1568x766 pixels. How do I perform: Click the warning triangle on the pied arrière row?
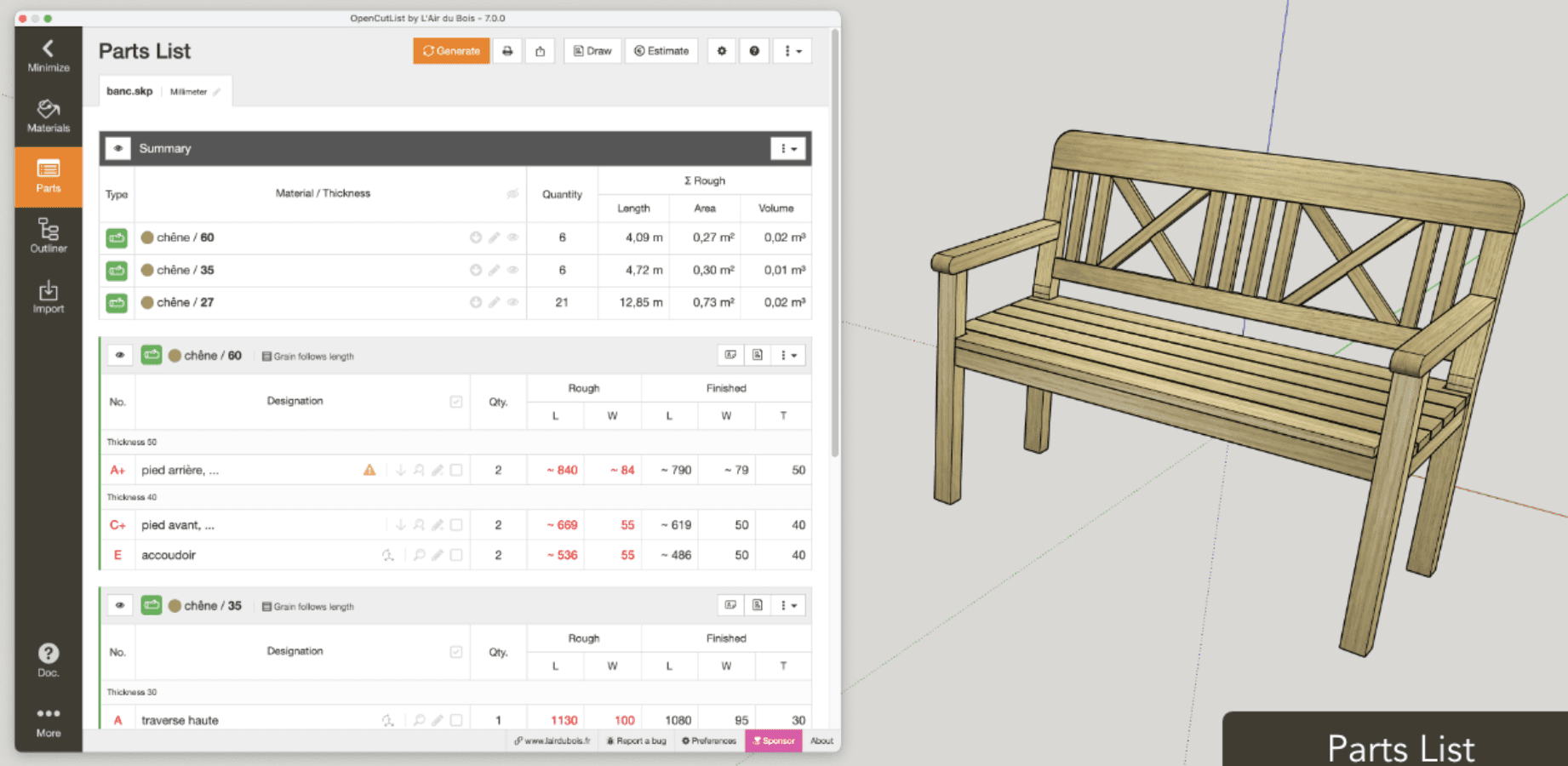[369, 470]
